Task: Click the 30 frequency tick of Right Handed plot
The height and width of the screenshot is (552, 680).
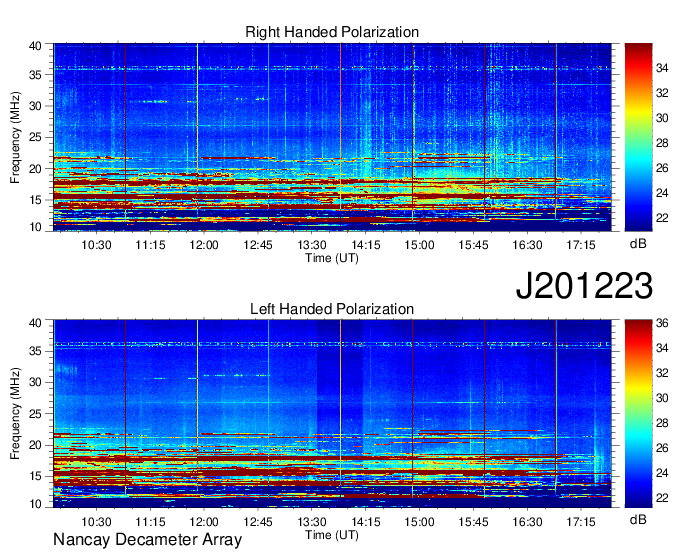Action: tap(36, 106)
